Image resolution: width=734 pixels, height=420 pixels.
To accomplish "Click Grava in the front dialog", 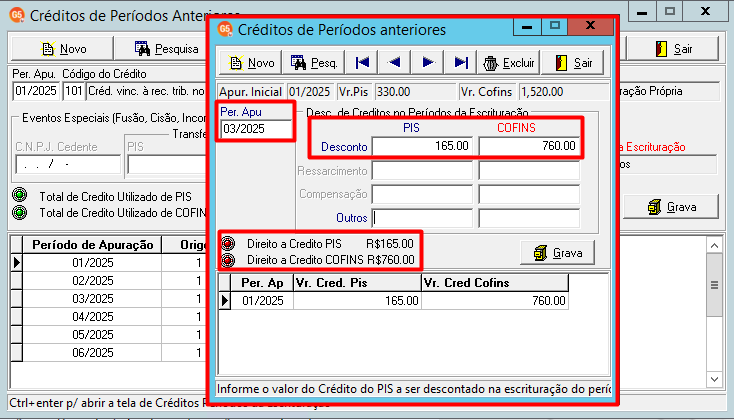I will (558, 253).
